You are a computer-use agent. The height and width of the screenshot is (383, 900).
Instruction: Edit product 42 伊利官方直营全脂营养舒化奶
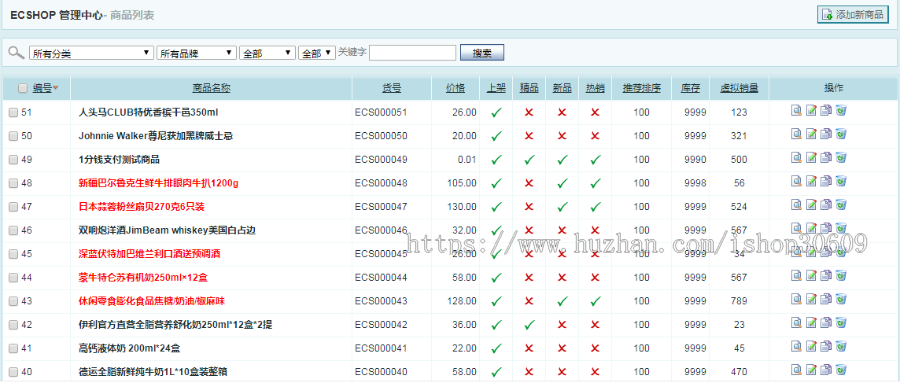point(812,322)
